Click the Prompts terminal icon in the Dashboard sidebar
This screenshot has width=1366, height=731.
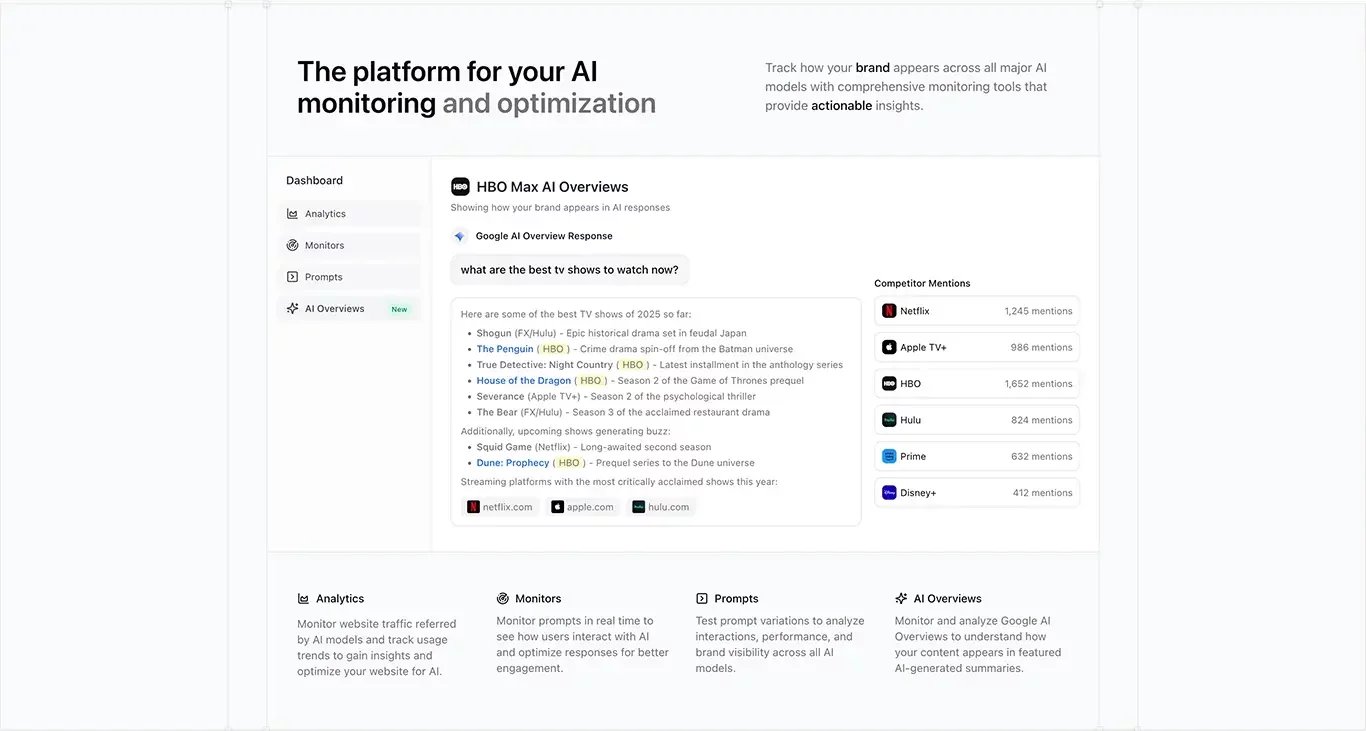click(292, 277)
